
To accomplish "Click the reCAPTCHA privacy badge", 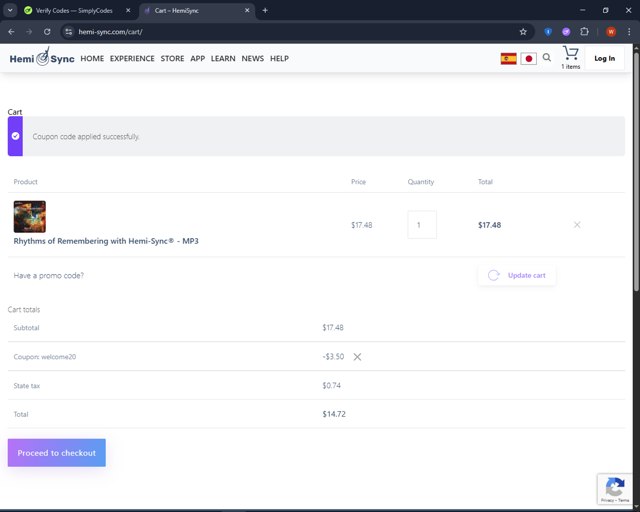I will [x=615, y=489].
